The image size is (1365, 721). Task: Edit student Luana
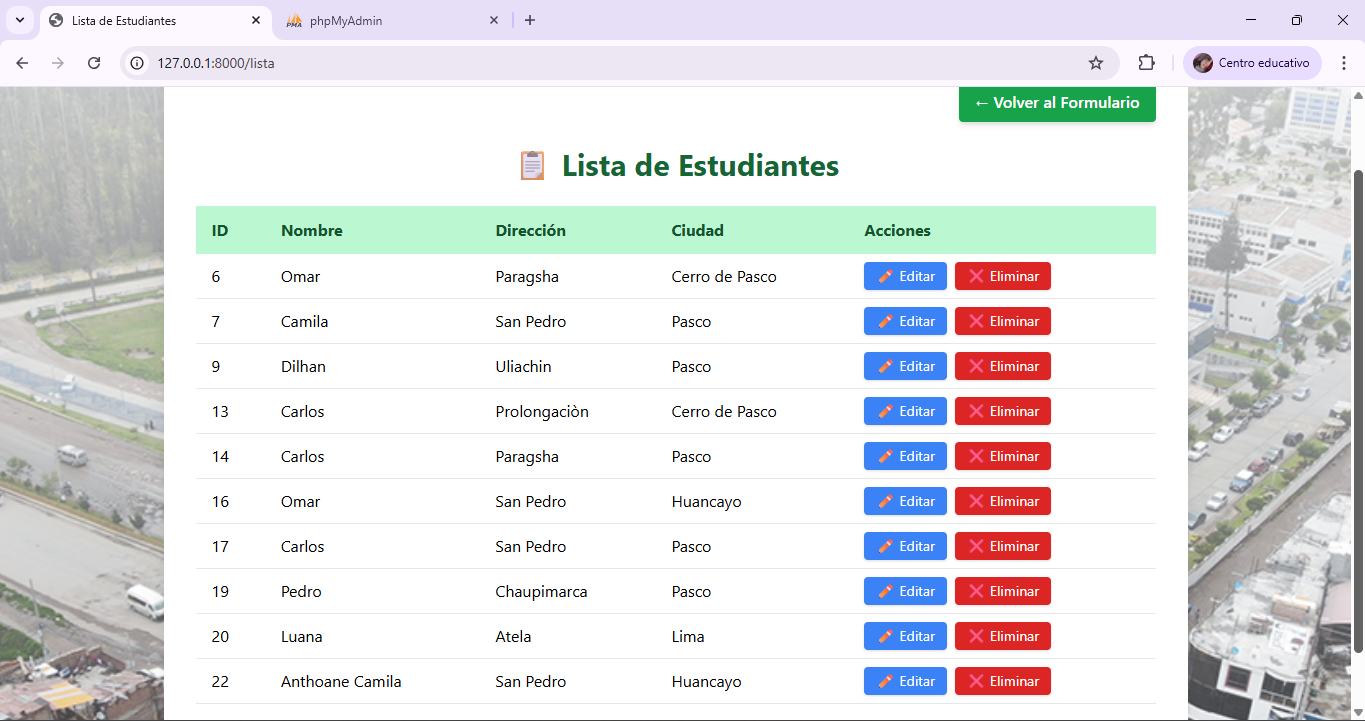[905, 636]
